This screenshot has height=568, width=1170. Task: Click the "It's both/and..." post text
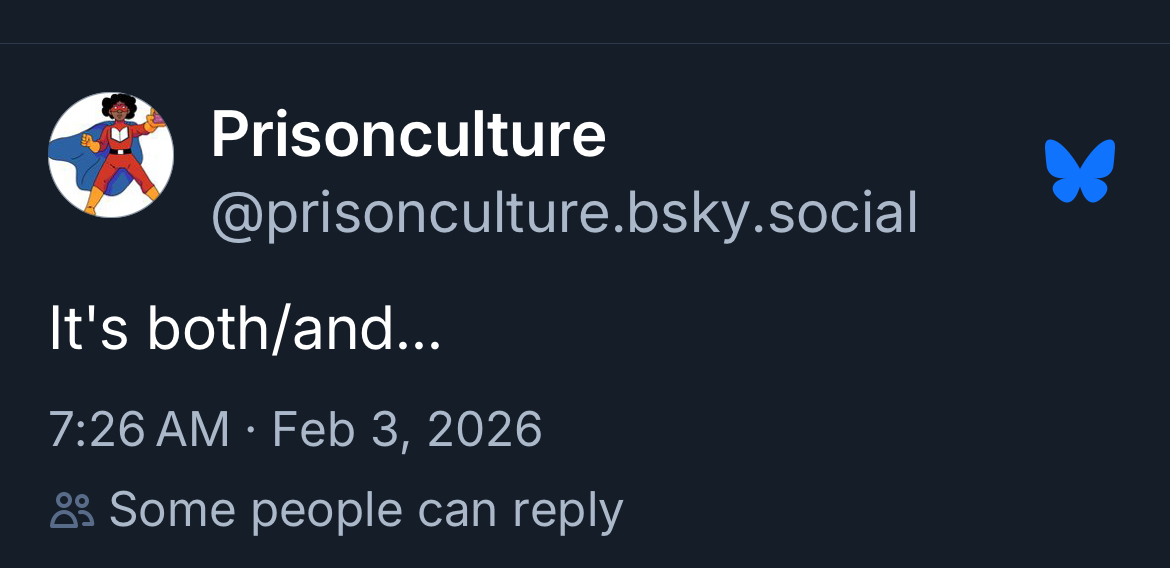245,331
